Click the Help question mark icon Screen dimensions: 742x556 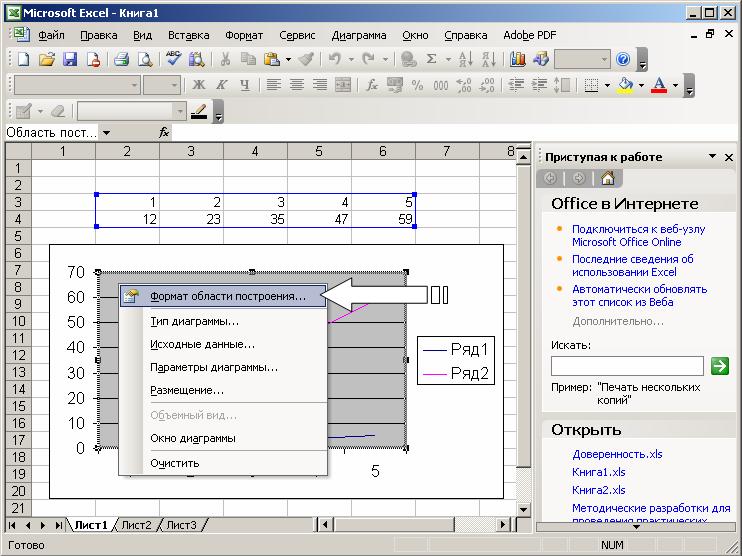coord(623,59)
